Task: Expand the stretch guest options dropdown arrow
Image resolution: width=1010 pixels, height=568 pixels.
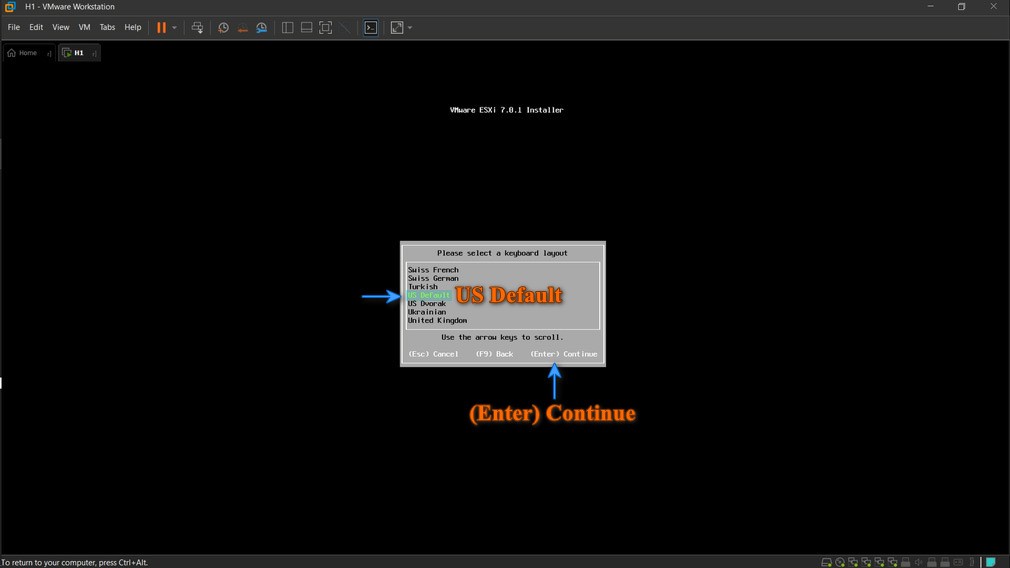Action: [410, 28]
